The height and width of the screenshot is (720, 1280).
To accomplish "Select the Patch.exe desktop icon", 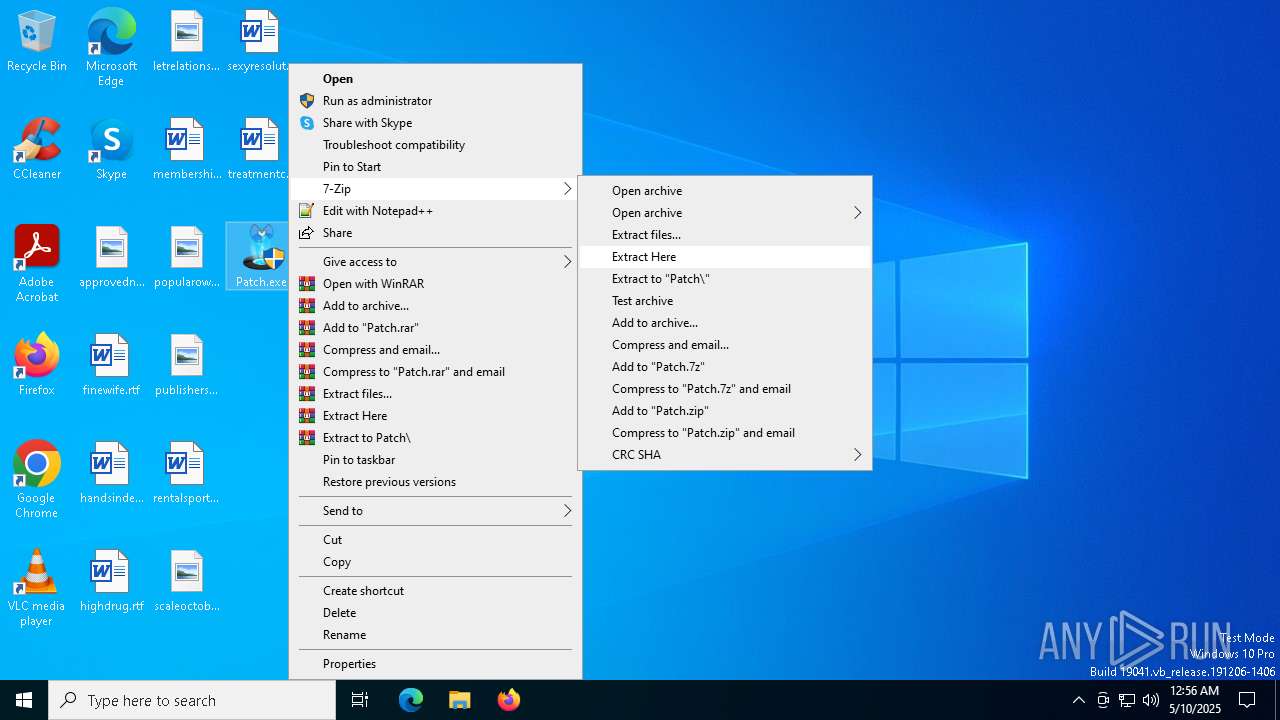I will tap(259, 257).
